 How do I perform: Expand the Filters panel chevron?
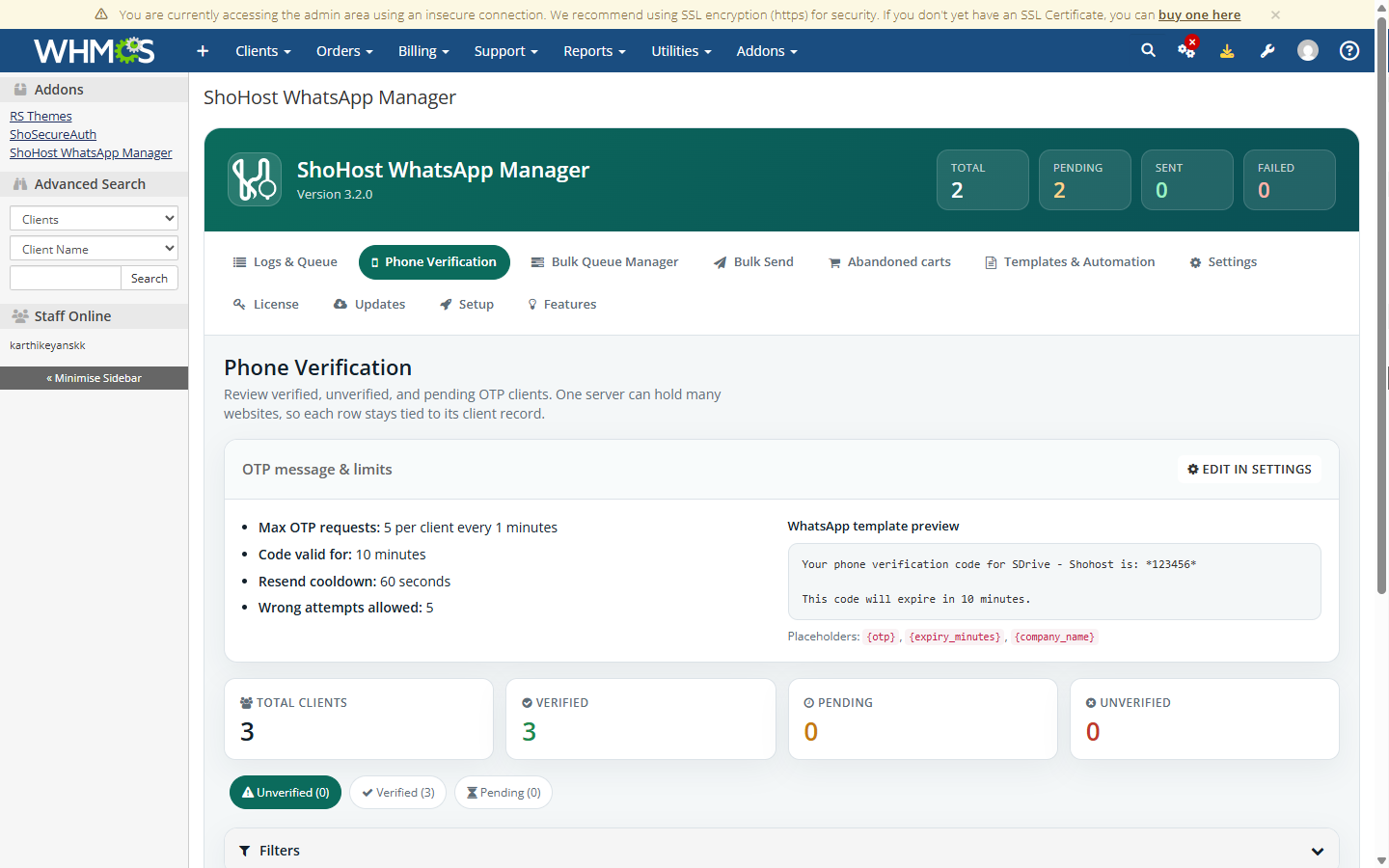click(x=1318, y=851)
